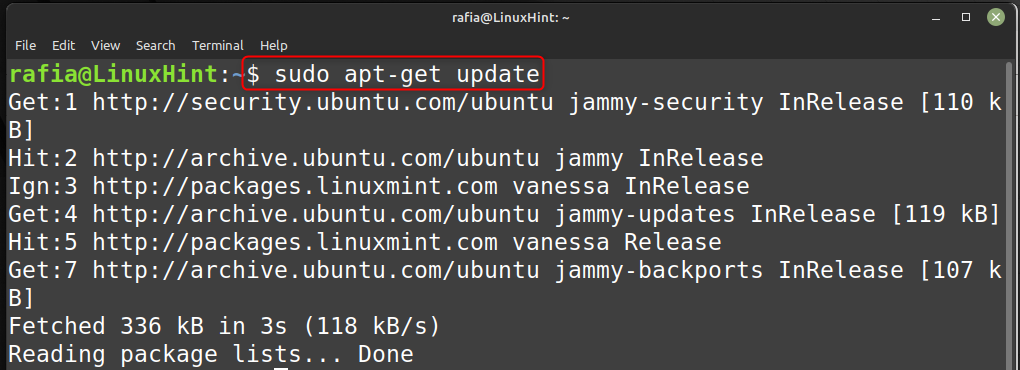Close the terminal with green X button
Image resolution: width=1020 pixels, height=370 pixels.
pos(996,18)
